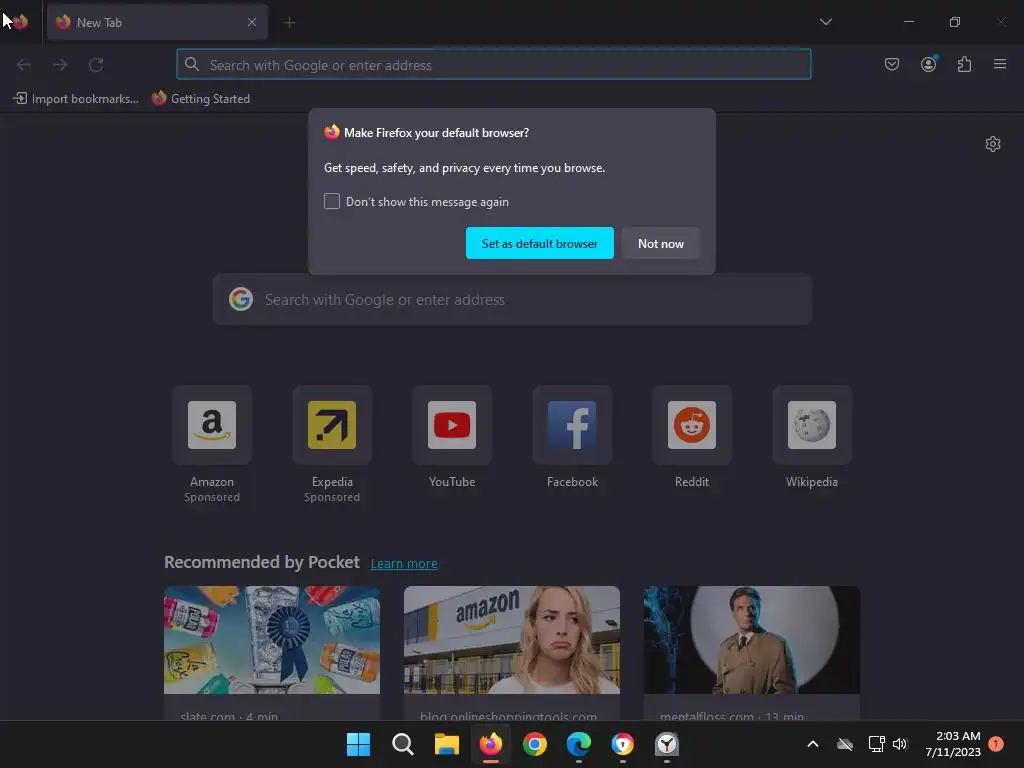Open the Firefox View icon at top left
This screenshot has width=1024, height=768.
pyautogui.click(x=20, y=22)
